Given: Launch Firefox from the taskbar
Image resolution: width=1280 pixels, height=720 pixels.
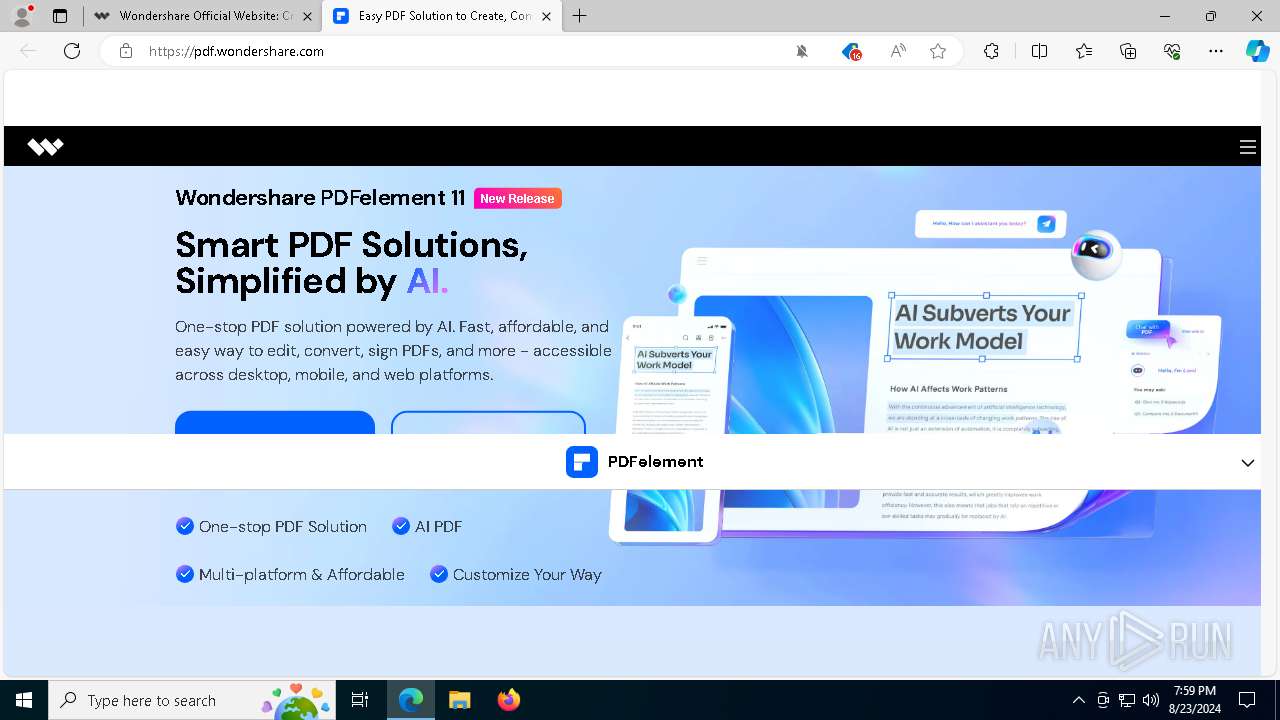Looking at the screenshot, I should pos(508,700).
